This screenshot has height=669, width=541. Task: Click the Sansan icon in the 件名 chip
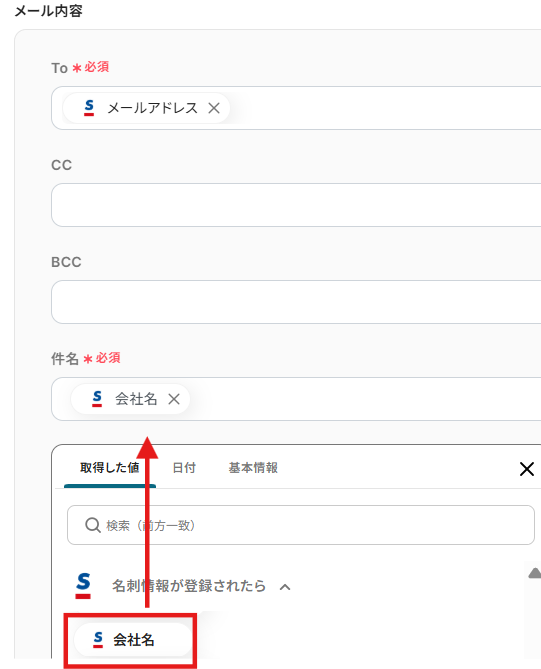click(x=97, y=399)
